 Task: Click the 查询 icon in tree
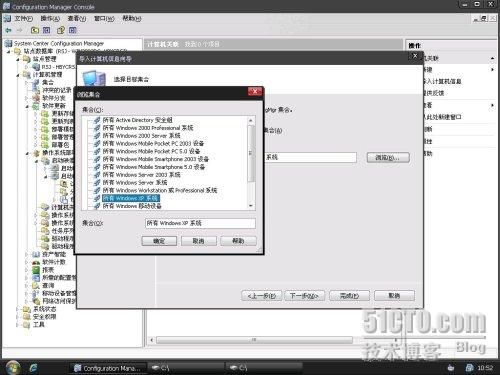click(36, 286)
